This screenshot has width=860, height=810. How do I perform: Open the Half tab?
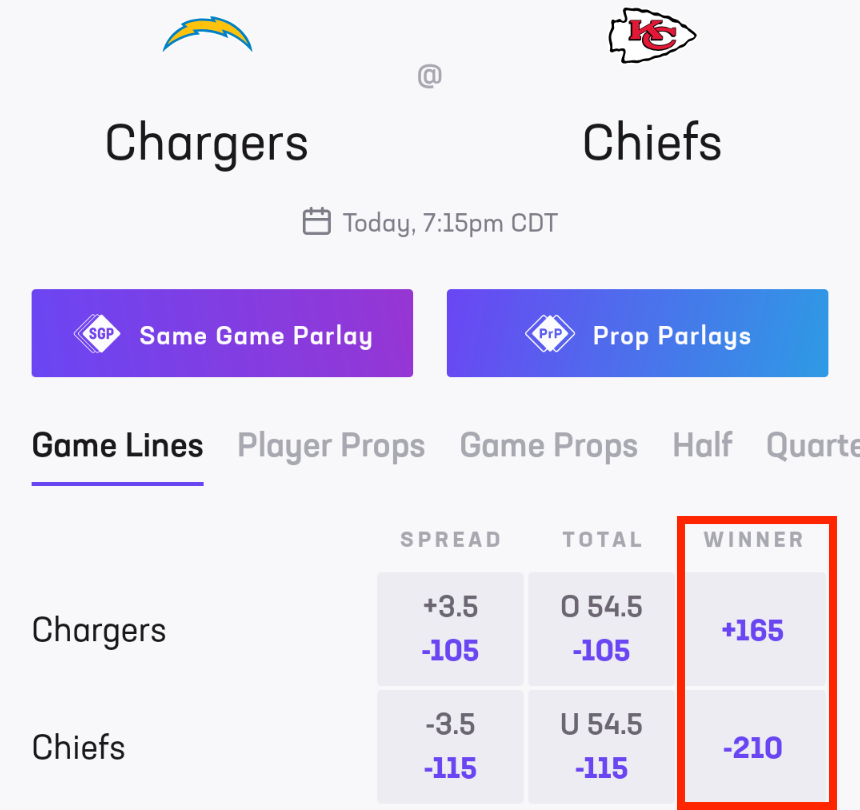(x=702, y=446)
